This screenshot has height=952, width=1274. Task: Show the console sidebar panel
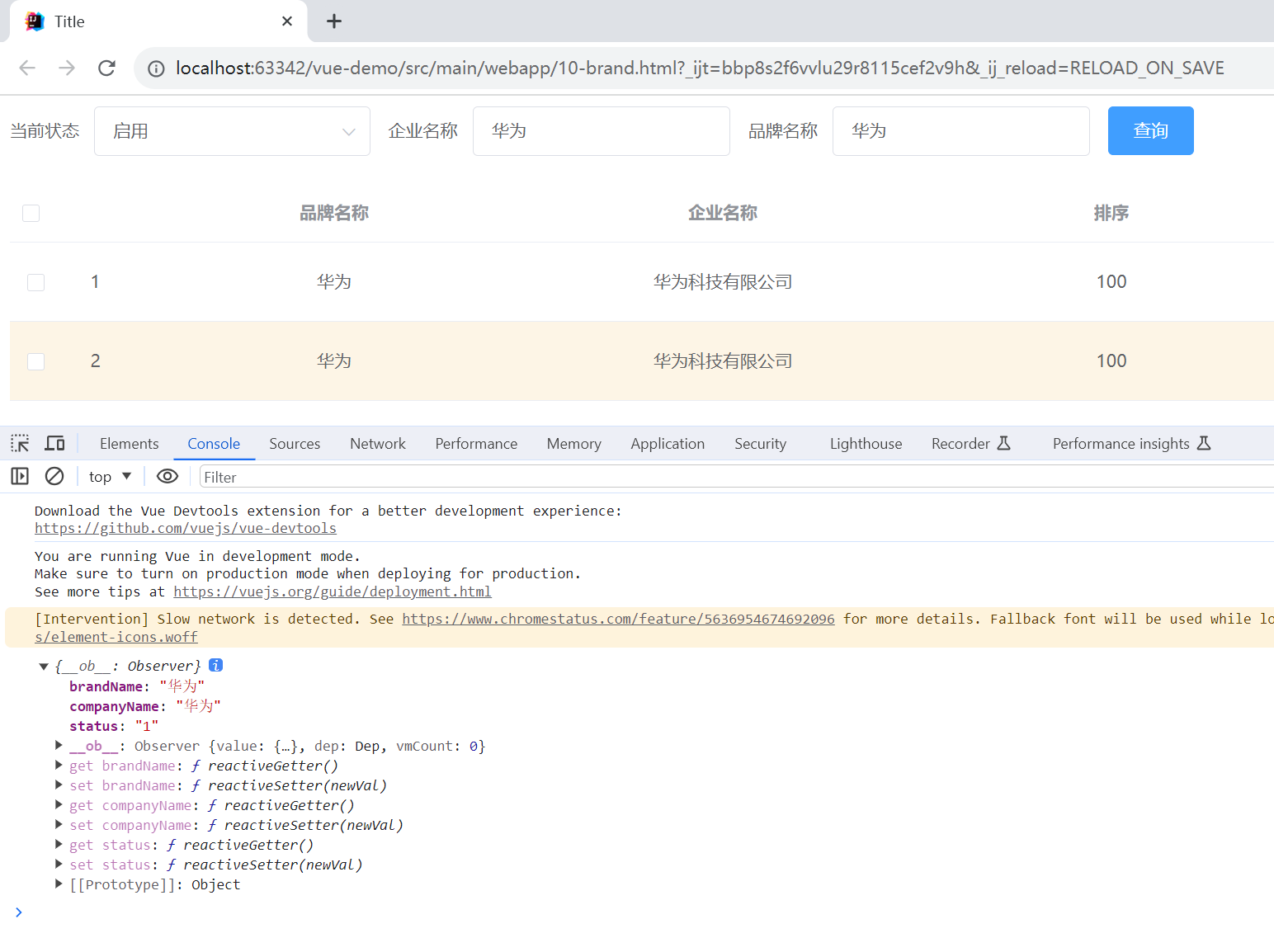coord(19,476)
